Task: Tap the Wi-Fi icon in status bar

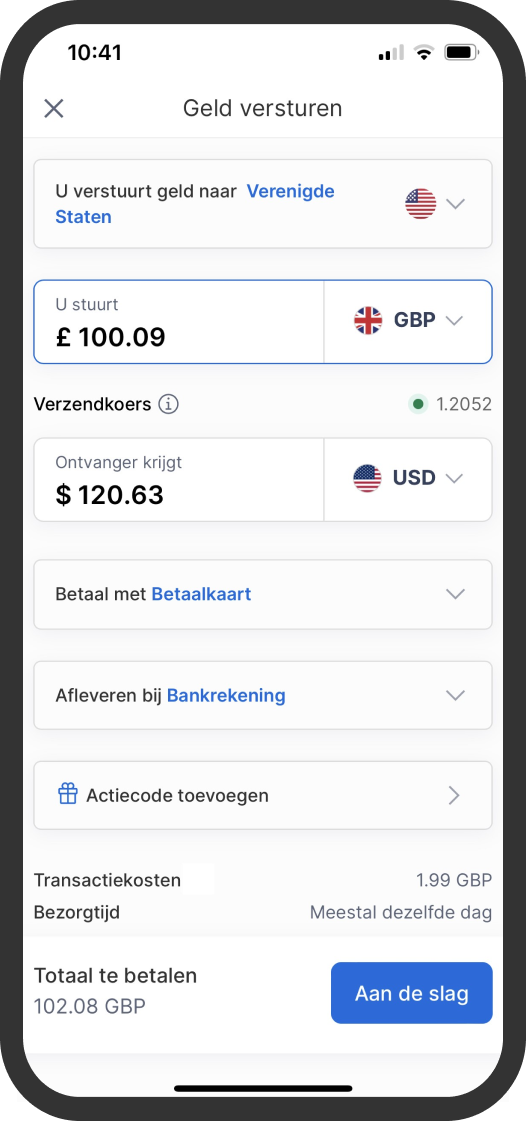Action: point(424,53)
